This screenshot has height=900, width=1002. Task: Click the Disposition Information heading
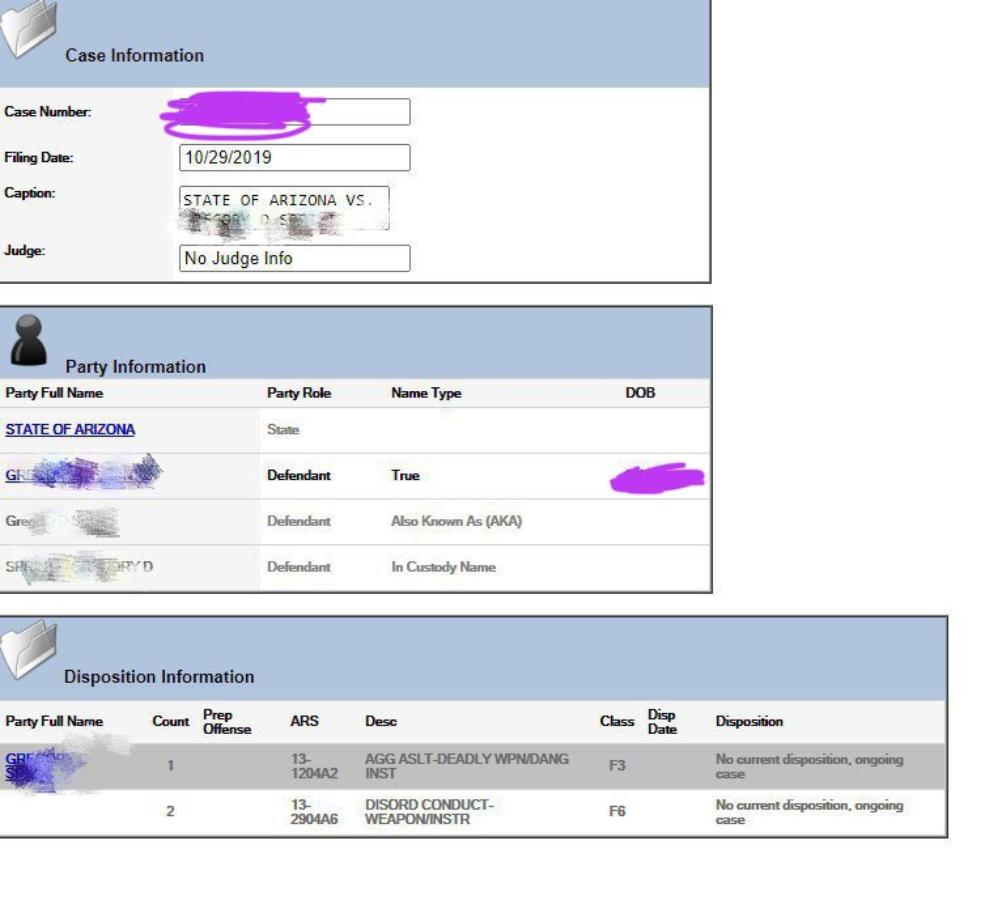[159, 677]
